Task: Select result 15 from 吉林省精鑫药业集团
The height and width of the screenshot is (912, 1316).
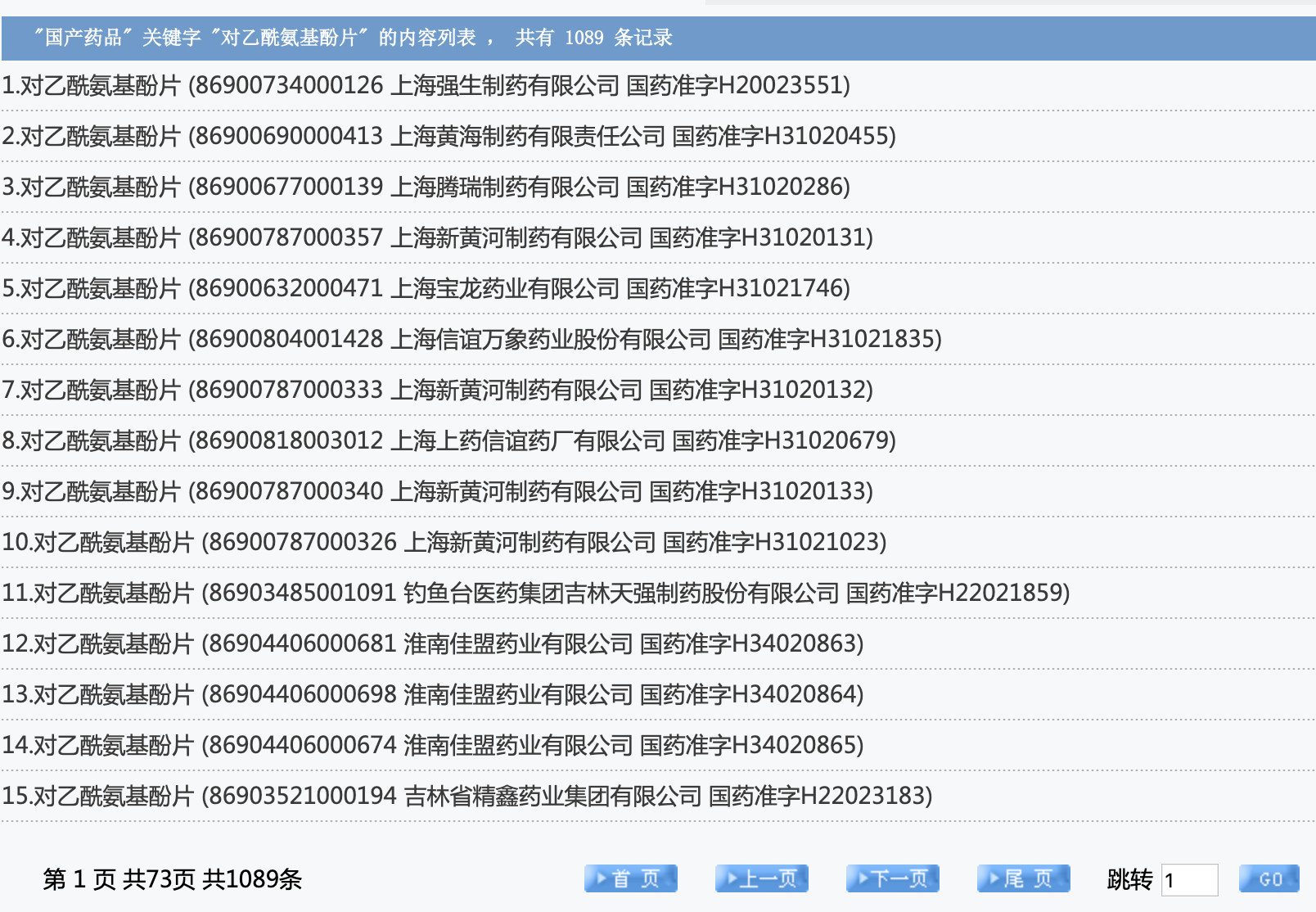Action: point(466,796)
